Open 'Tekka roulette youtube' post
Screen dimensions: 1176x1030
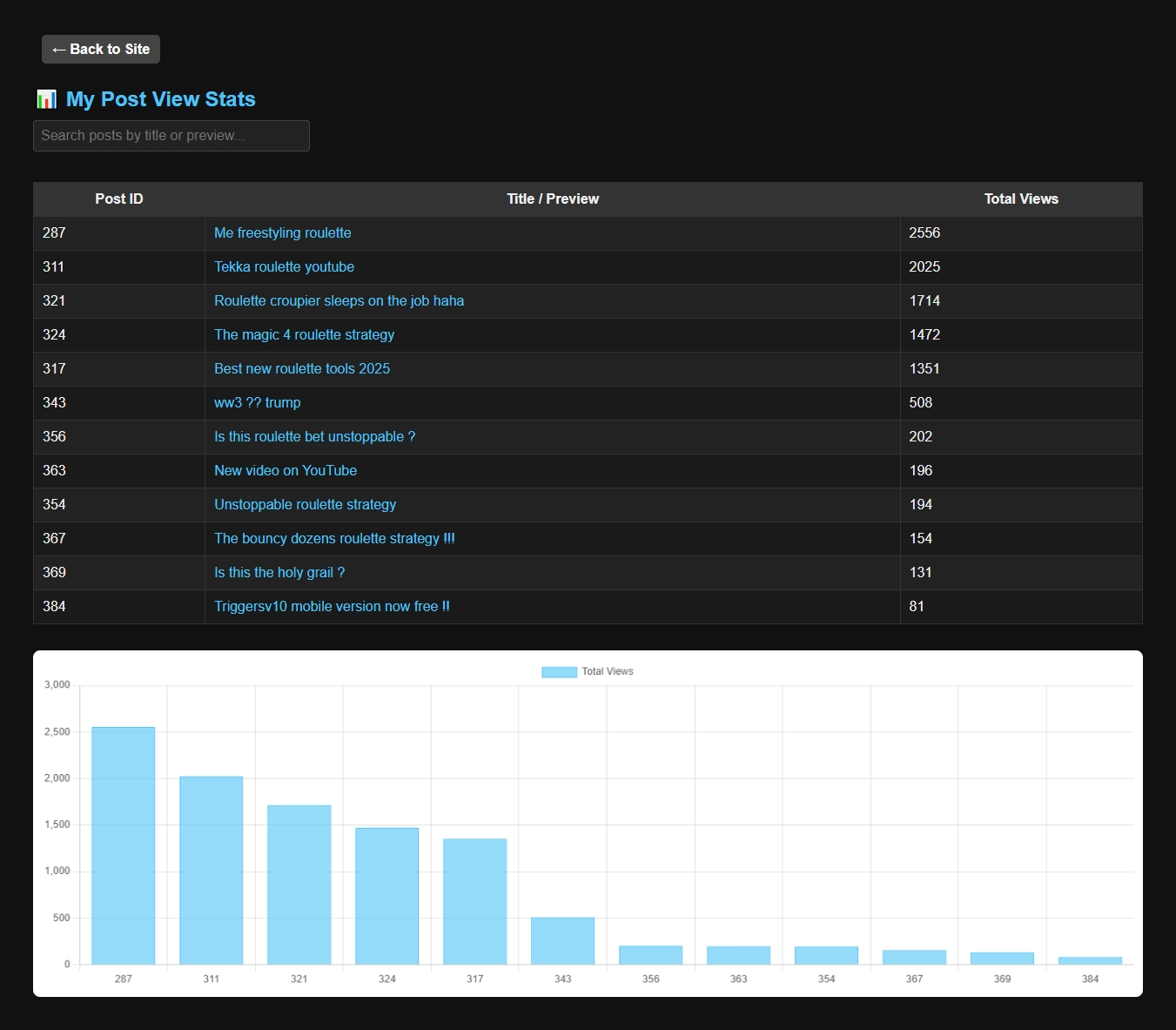click(x=284, y=267)
